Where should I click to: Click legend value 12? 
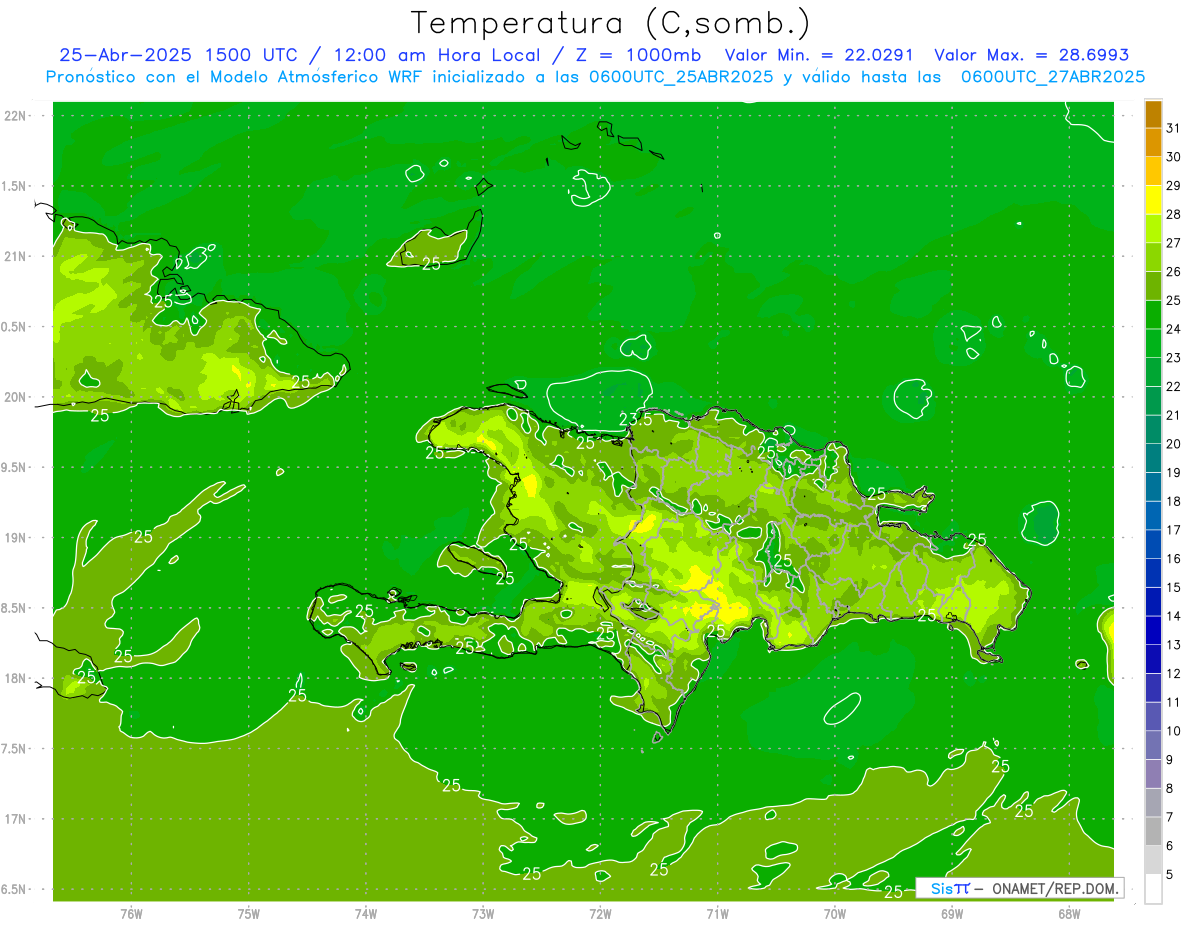click(x=1173, y=673)
